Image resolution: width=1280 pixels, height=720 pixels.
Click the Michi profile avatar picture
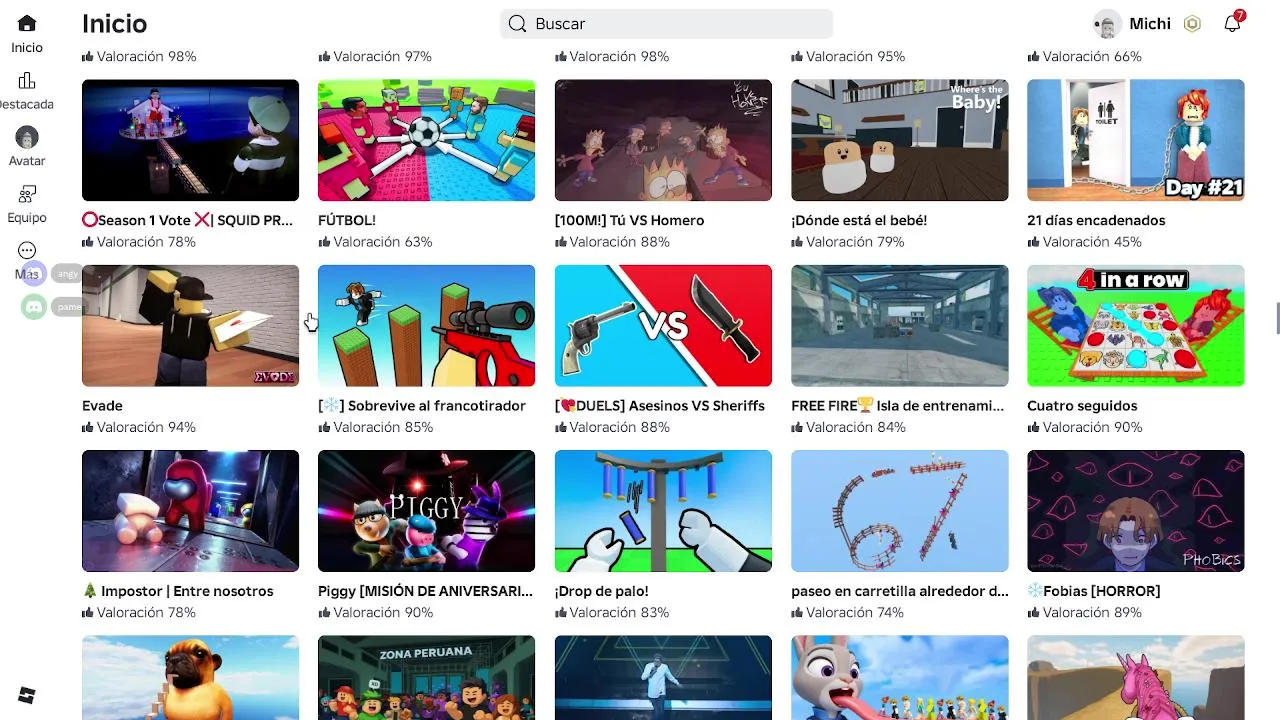click(x=1107, y=24)
